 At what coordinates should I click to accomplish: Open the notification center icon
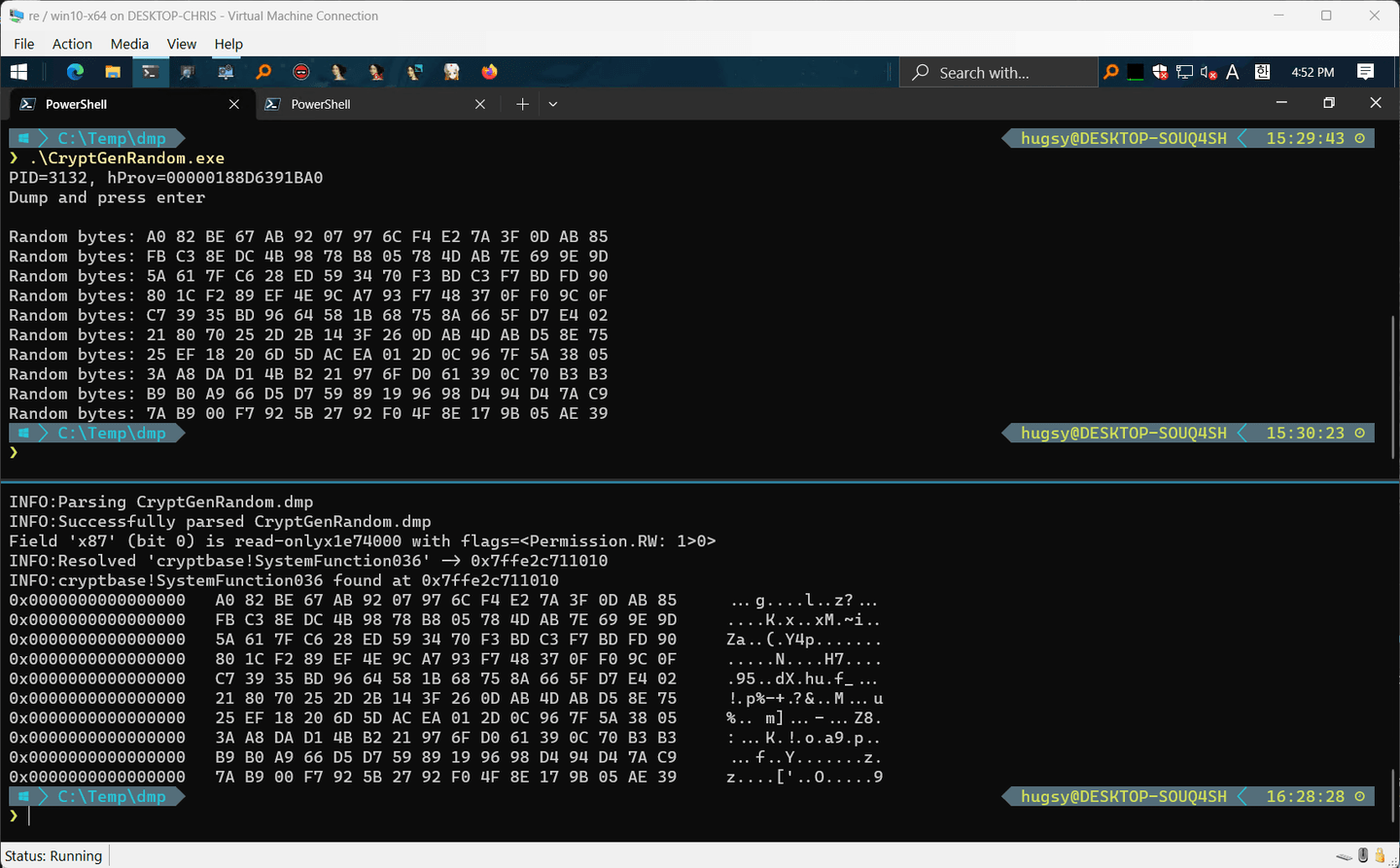point(1365,72)
